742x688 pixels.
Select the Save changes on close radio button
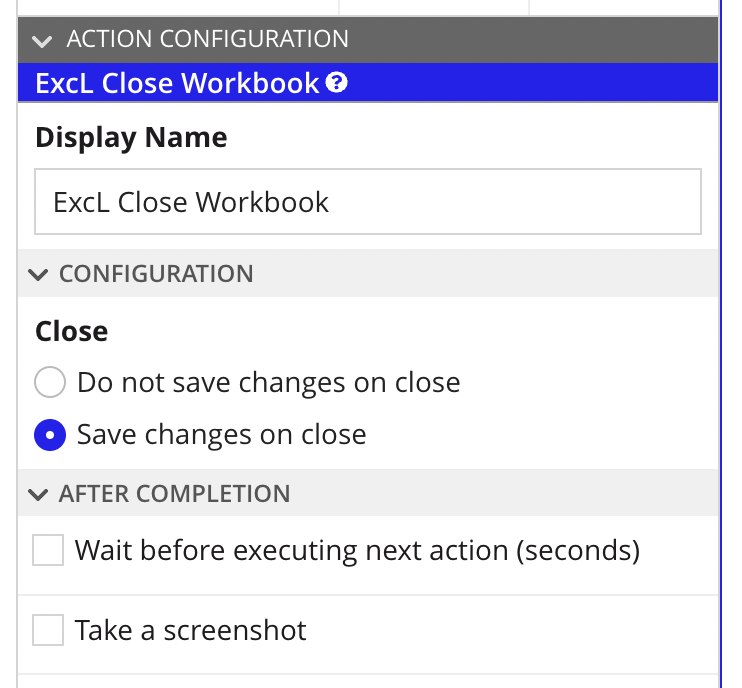click(x=50, y=435)
